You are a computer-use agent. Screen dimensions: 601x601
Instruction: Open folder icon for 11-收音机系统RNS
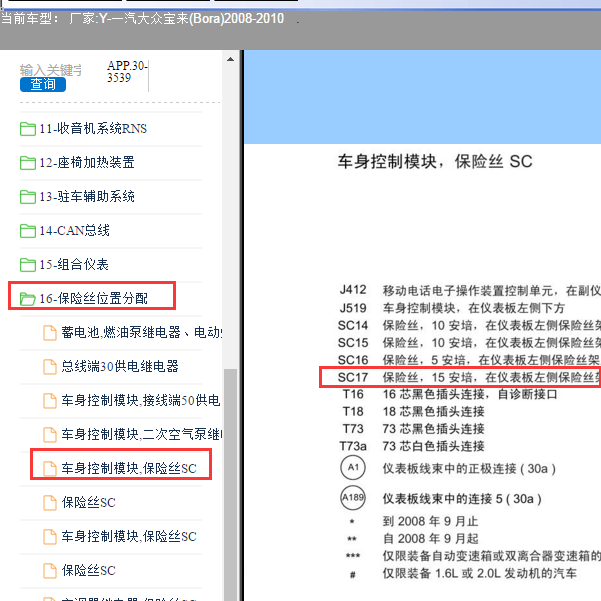tap(28, 129)
